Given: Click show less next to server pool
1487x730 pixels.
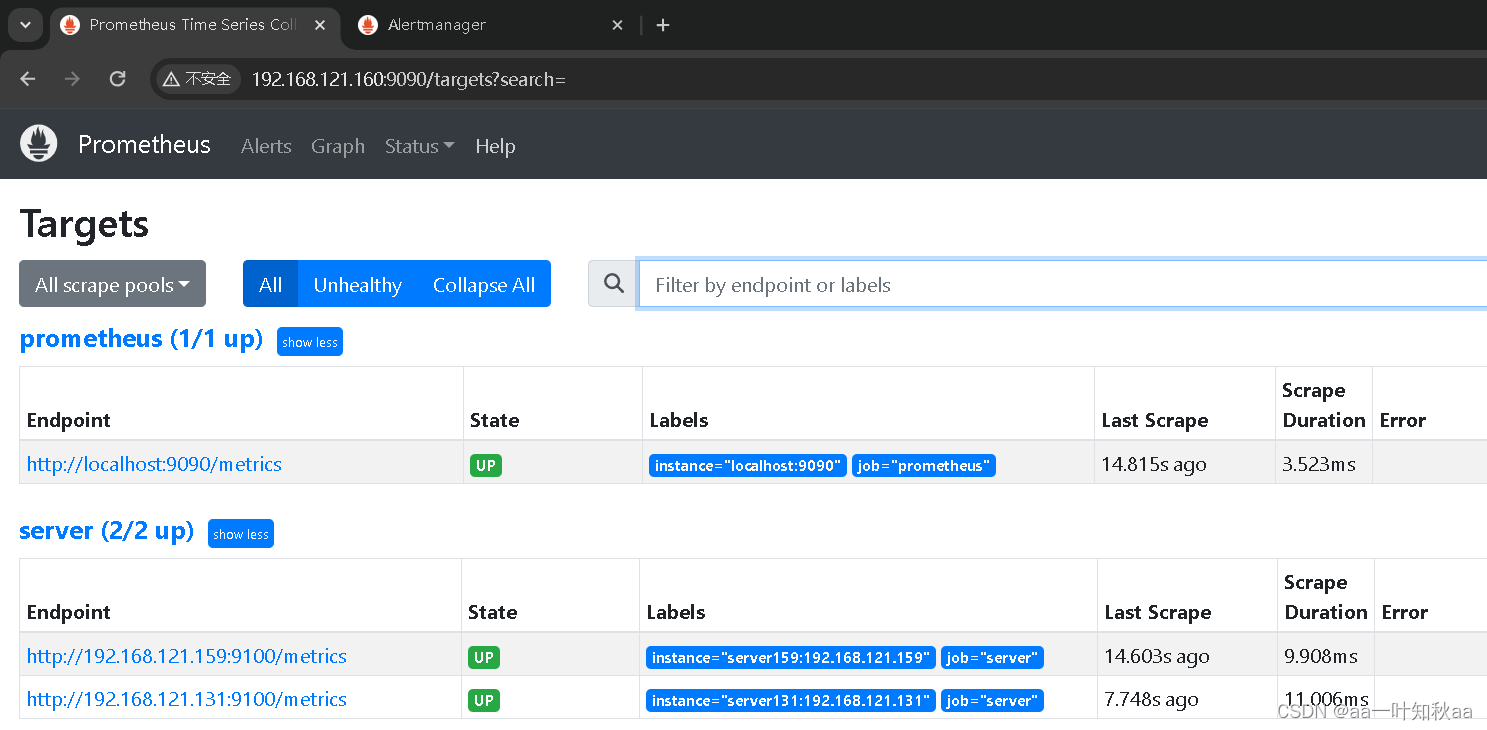Looking at the screenshot, I should click(x=241, y=534).
